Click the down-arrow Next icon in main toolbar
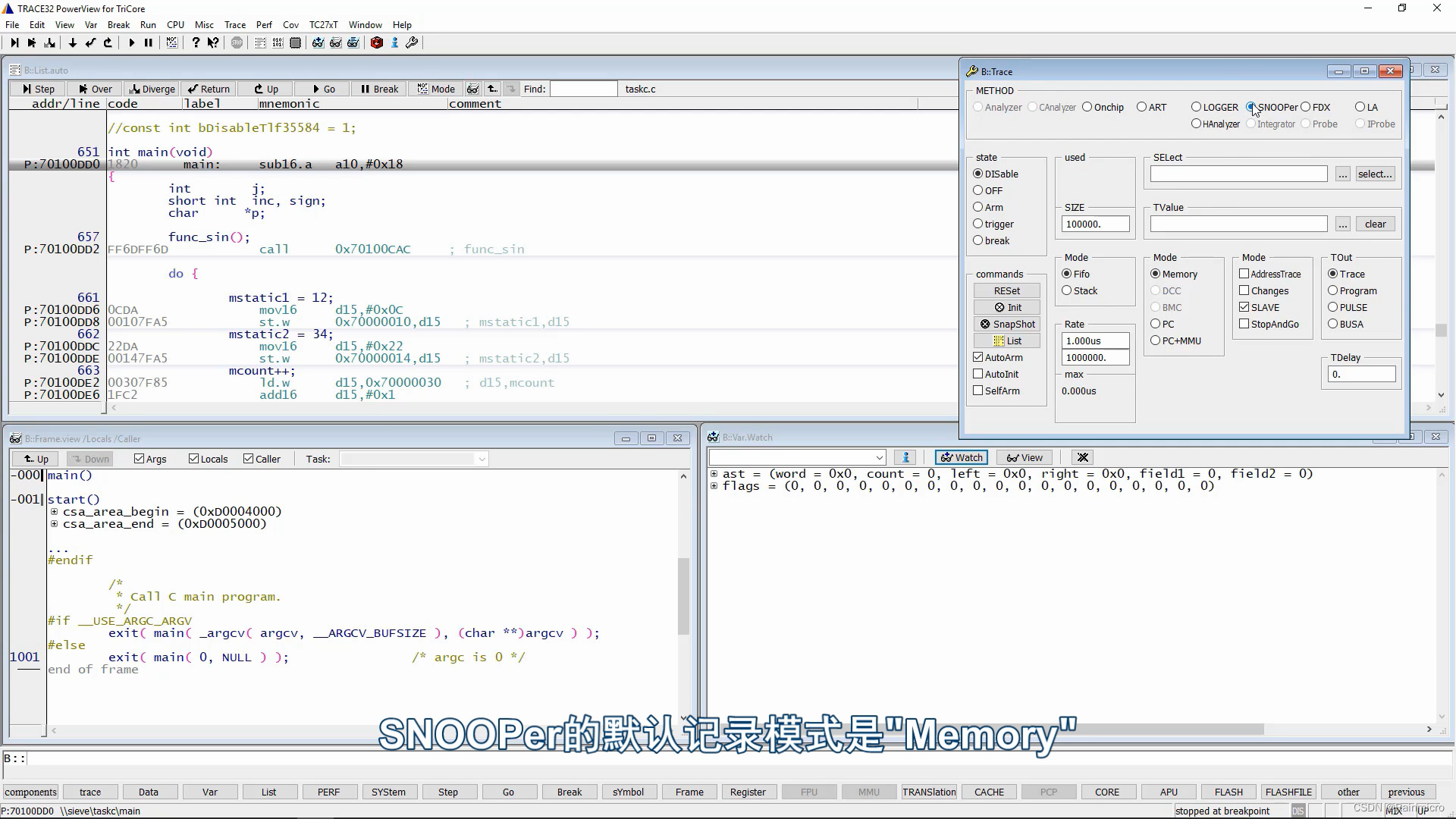Viewport: 1456px width, 819px height. (x=73, y=43)
